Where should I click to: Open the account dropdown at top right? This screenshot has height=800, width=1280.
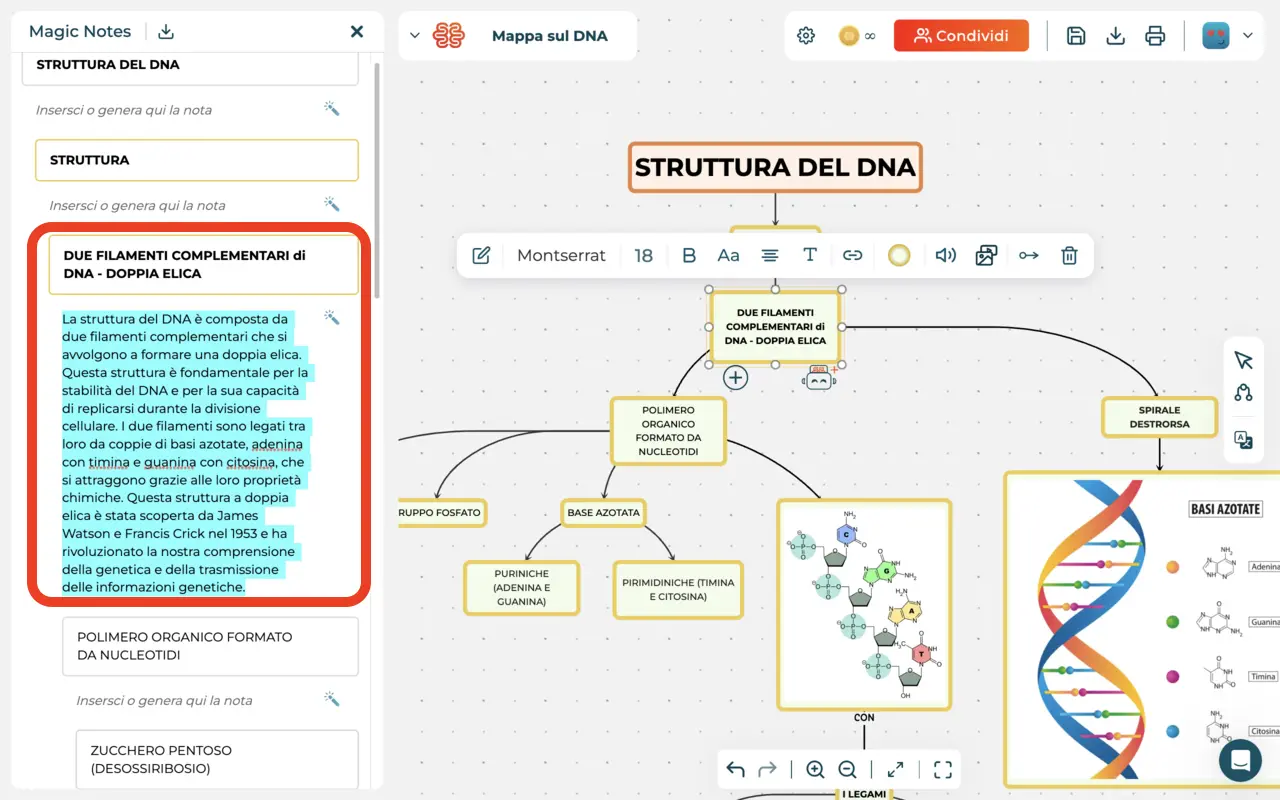[1247, 35]
